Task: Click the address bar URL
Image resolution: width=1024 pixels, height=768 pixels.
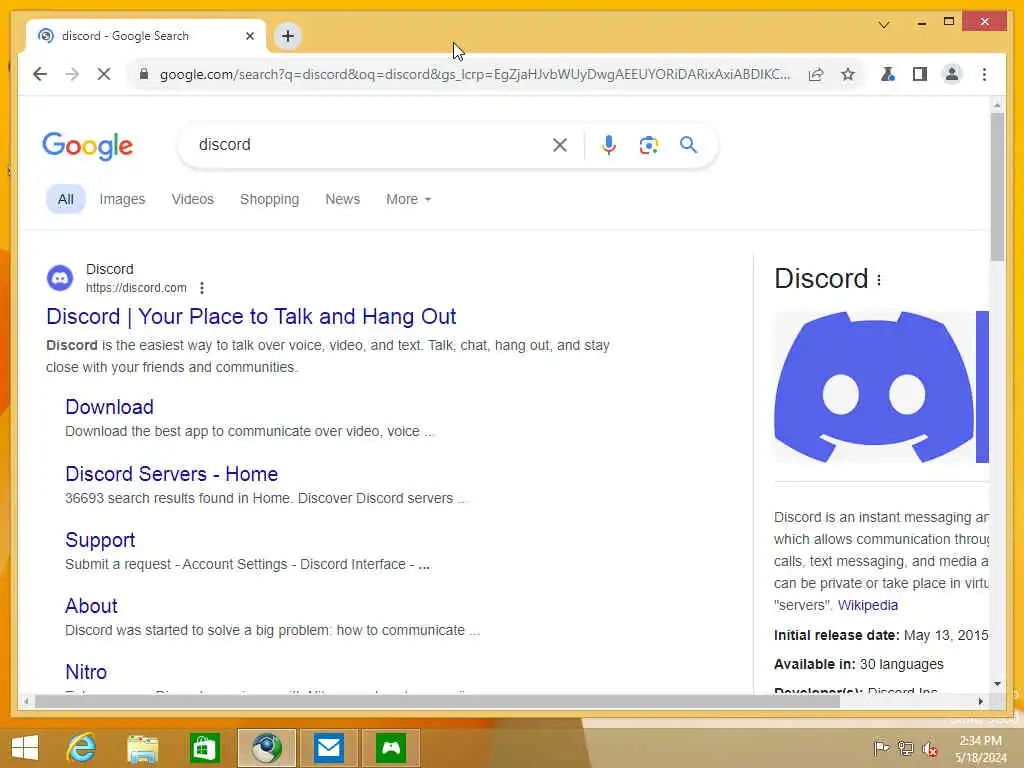Action: pos(475,74)
